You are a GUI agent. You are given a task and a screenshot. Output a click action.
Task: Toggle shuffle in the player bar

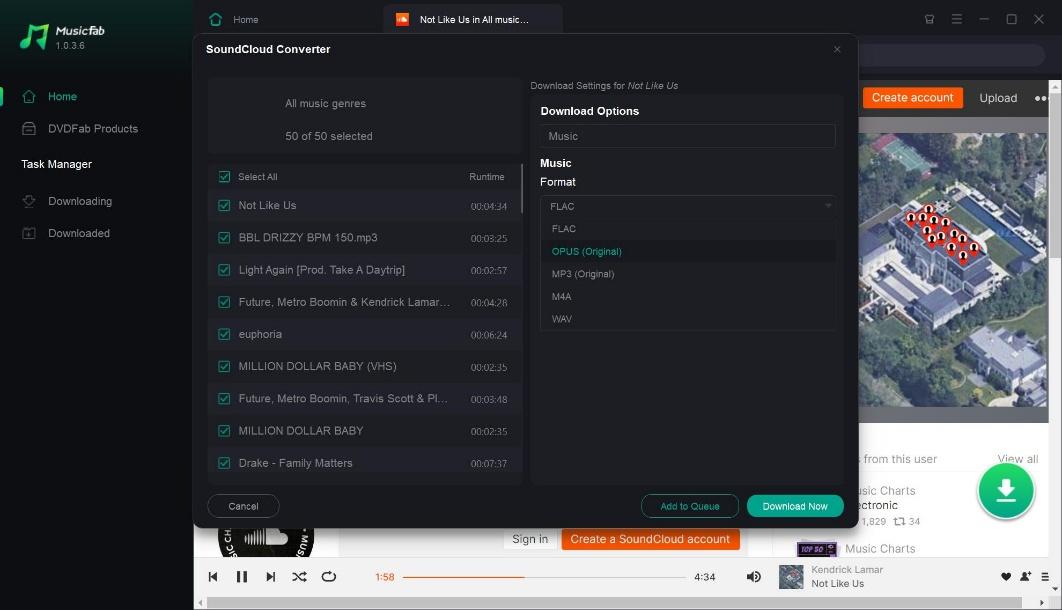click(x=299, y=577)
